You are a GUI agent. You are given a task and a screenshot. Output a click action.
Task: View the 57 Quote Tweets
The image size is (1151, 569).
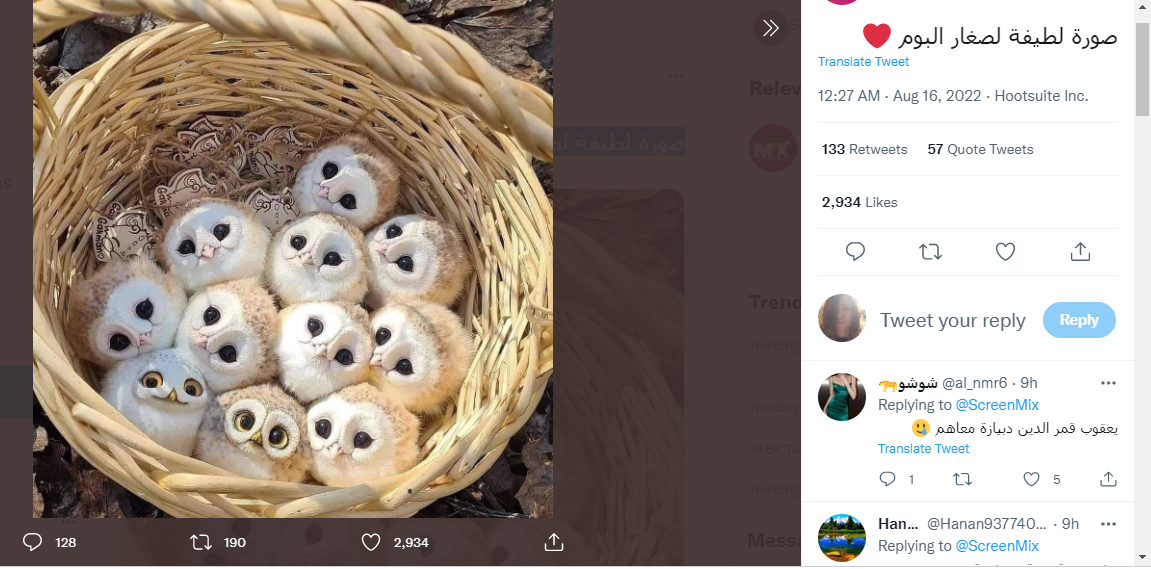click(980, 149)
